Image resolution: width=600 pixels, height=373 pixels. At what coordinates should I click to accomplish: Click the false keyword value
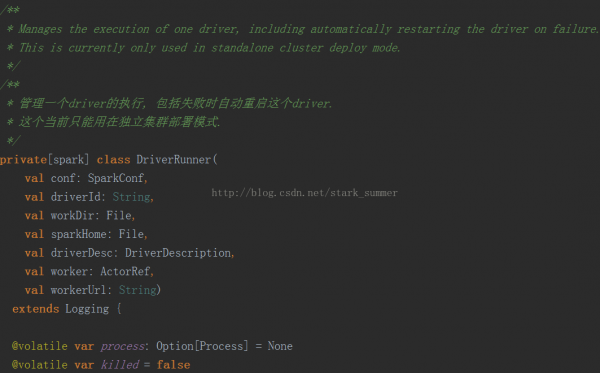[x=173, y=365]
